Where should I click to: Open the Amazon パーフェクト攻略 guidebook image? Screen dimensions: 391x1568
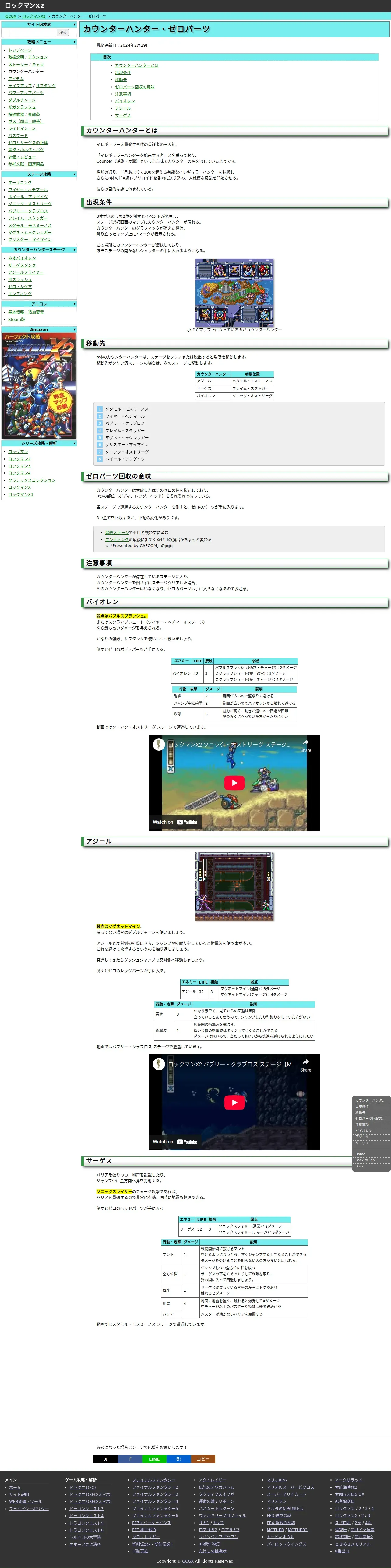coord(39,385)
